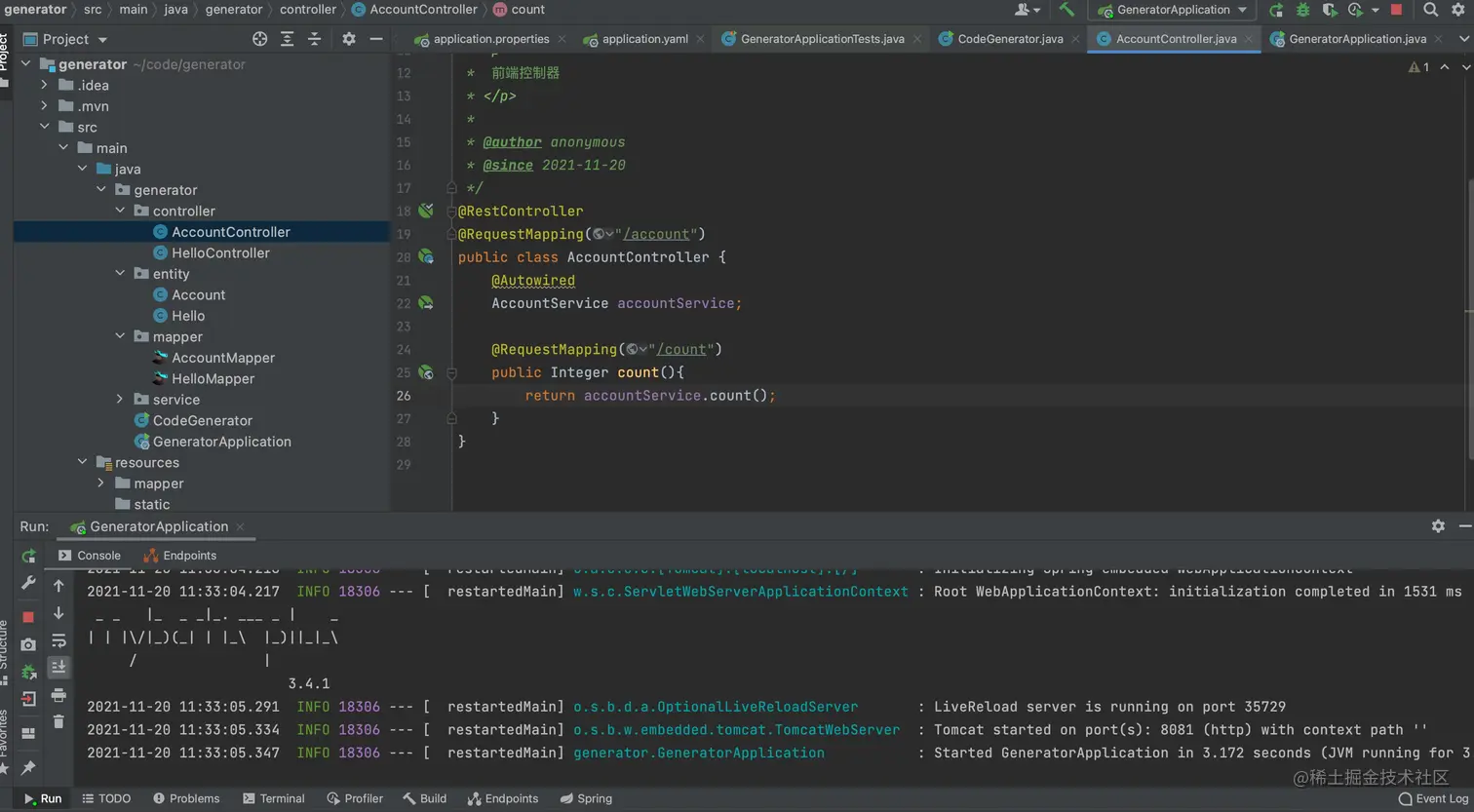Expand the .mvn folder

(45, 106)
